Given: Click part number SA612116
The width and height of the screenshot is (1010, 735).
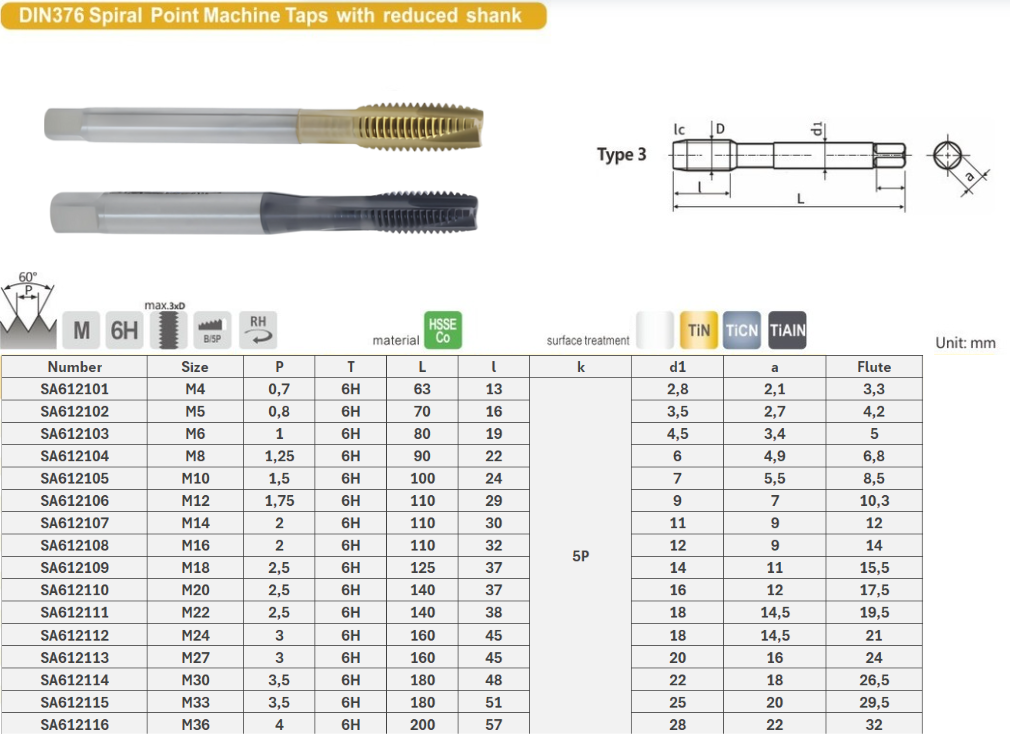Looking at the screenshot, I should click(x=75, y=724).
